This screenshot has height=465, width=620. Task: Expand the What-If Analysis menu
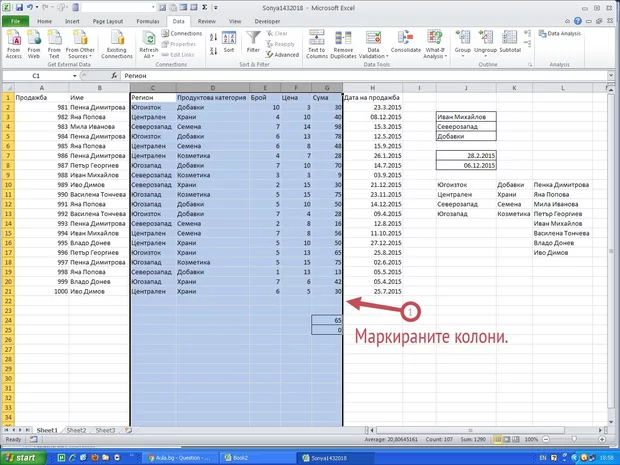[436, 42]
